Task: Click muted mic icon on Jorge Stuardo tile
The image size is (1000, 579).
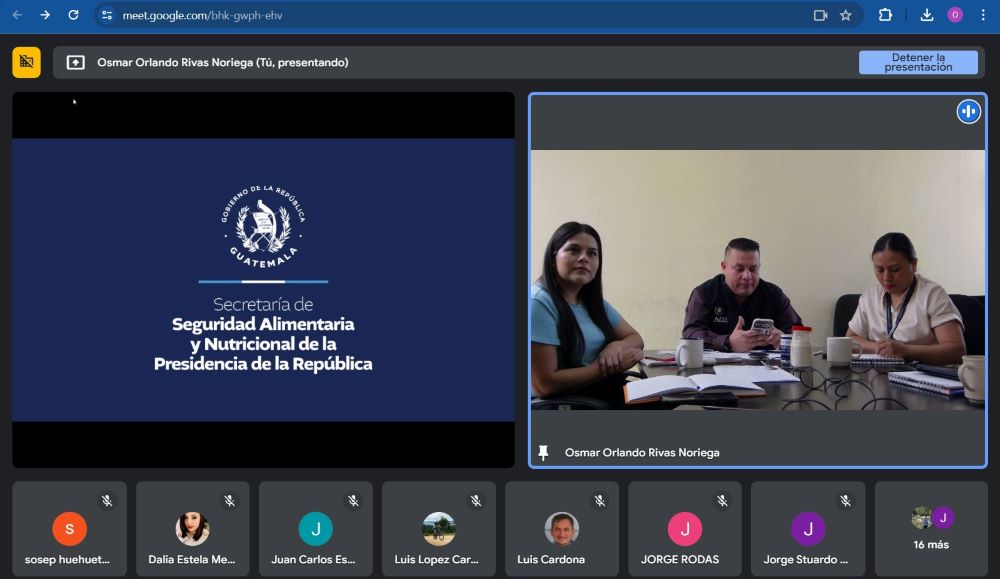Action: tap(845, 501)
